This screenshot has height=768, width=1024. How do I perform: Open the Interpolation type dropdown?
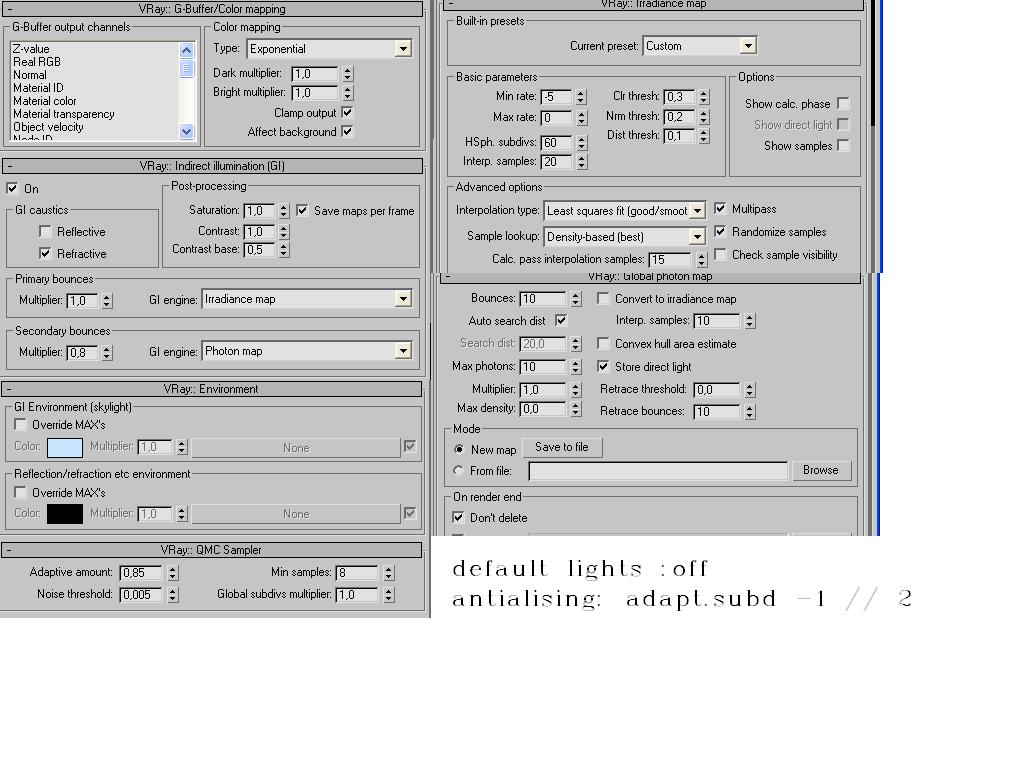point(697,211)
